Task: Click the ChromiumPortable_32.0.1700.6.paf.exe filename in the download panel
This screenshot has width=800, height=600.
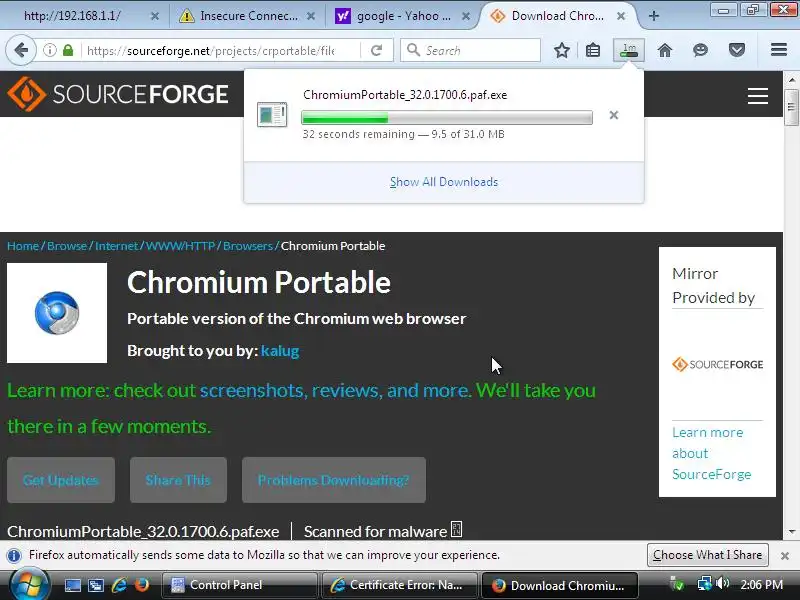Action: point(405,95)
